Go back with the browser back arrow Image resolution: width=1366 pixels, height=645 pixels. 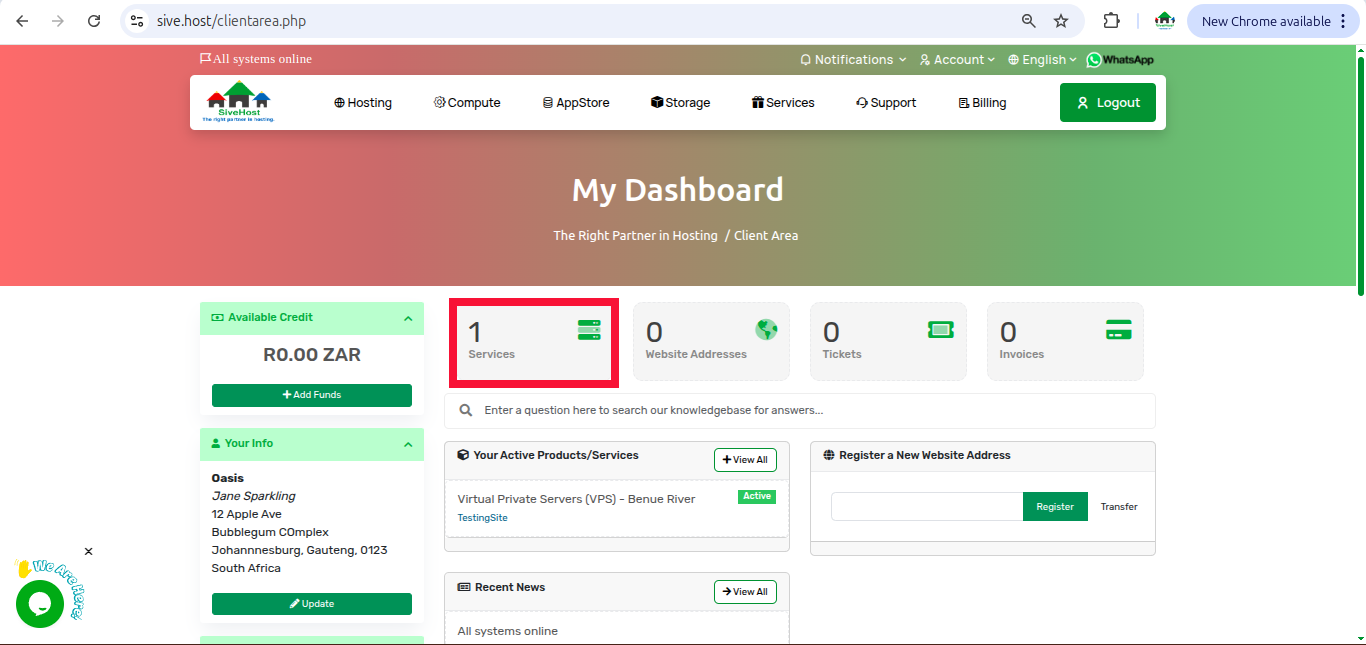pos(22,21)
